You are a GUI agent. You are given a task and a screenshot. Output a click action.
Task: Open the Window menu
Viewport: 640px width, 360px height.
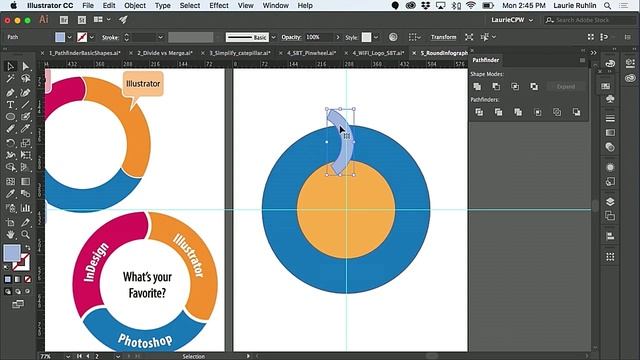[276, 6]
